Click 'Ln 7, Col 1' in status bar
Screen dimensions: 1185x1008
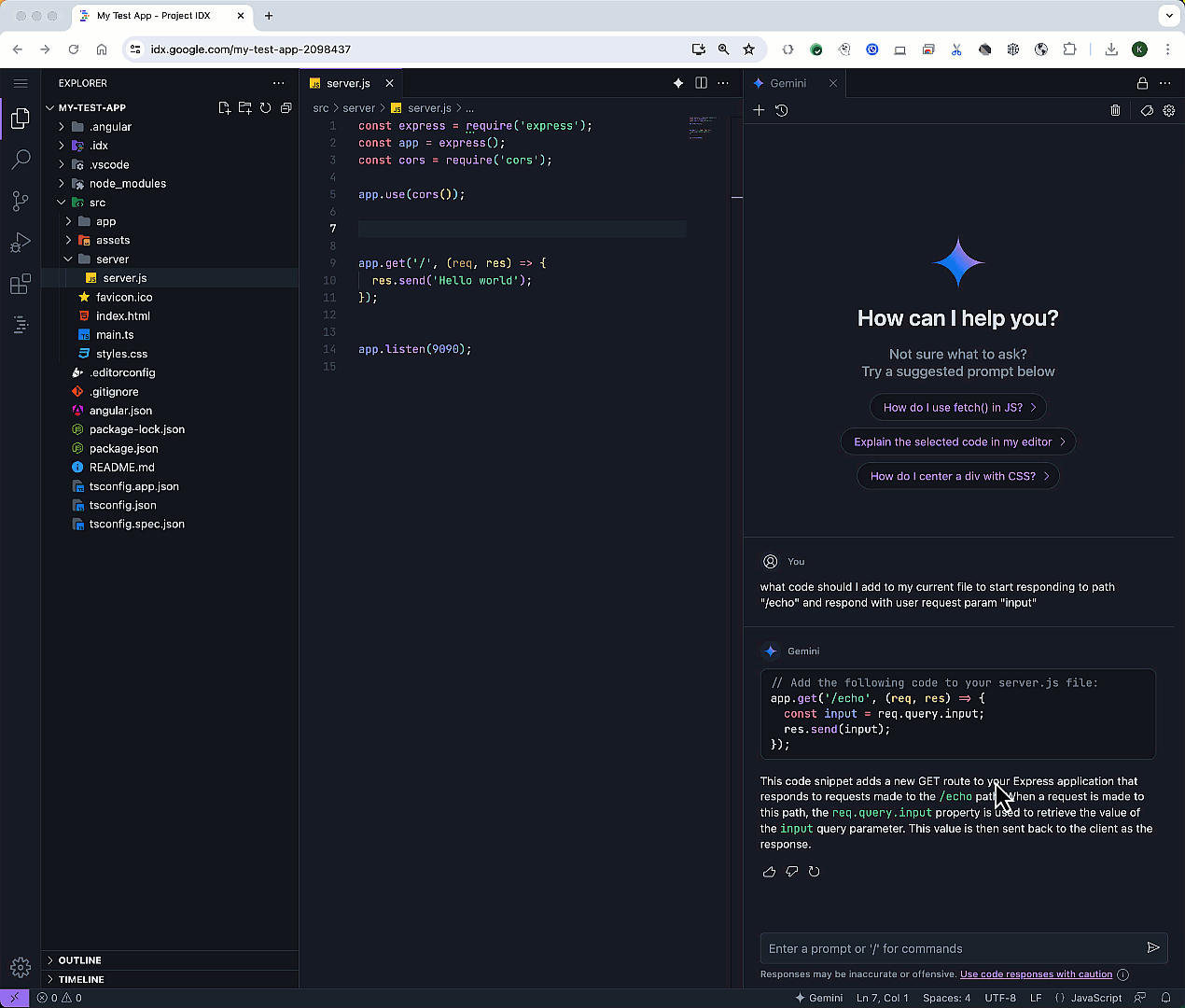[x=882, y=998]
